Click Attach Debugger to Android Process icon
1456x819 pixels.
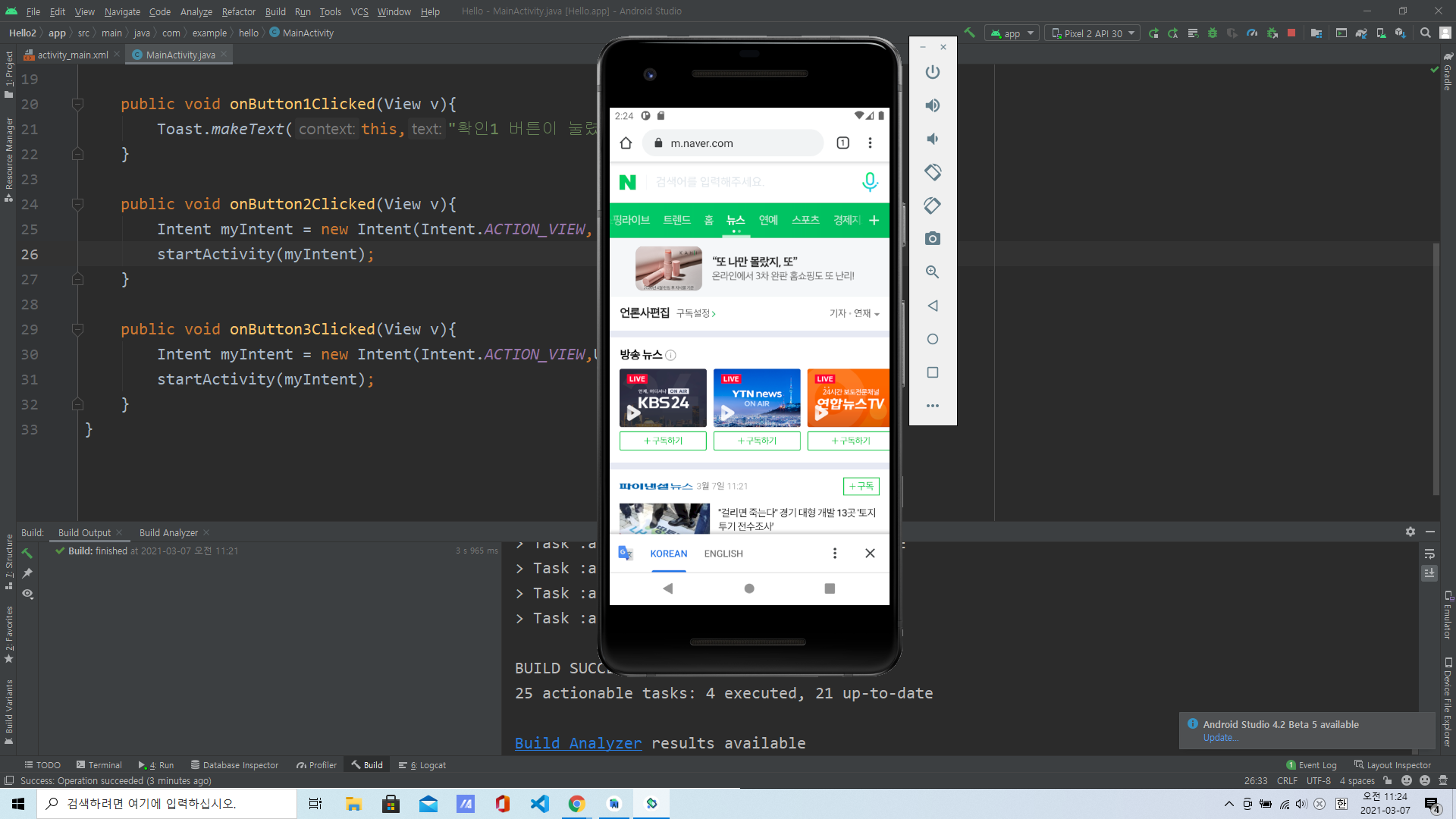pyautogui.click(x=1272, y=33)
